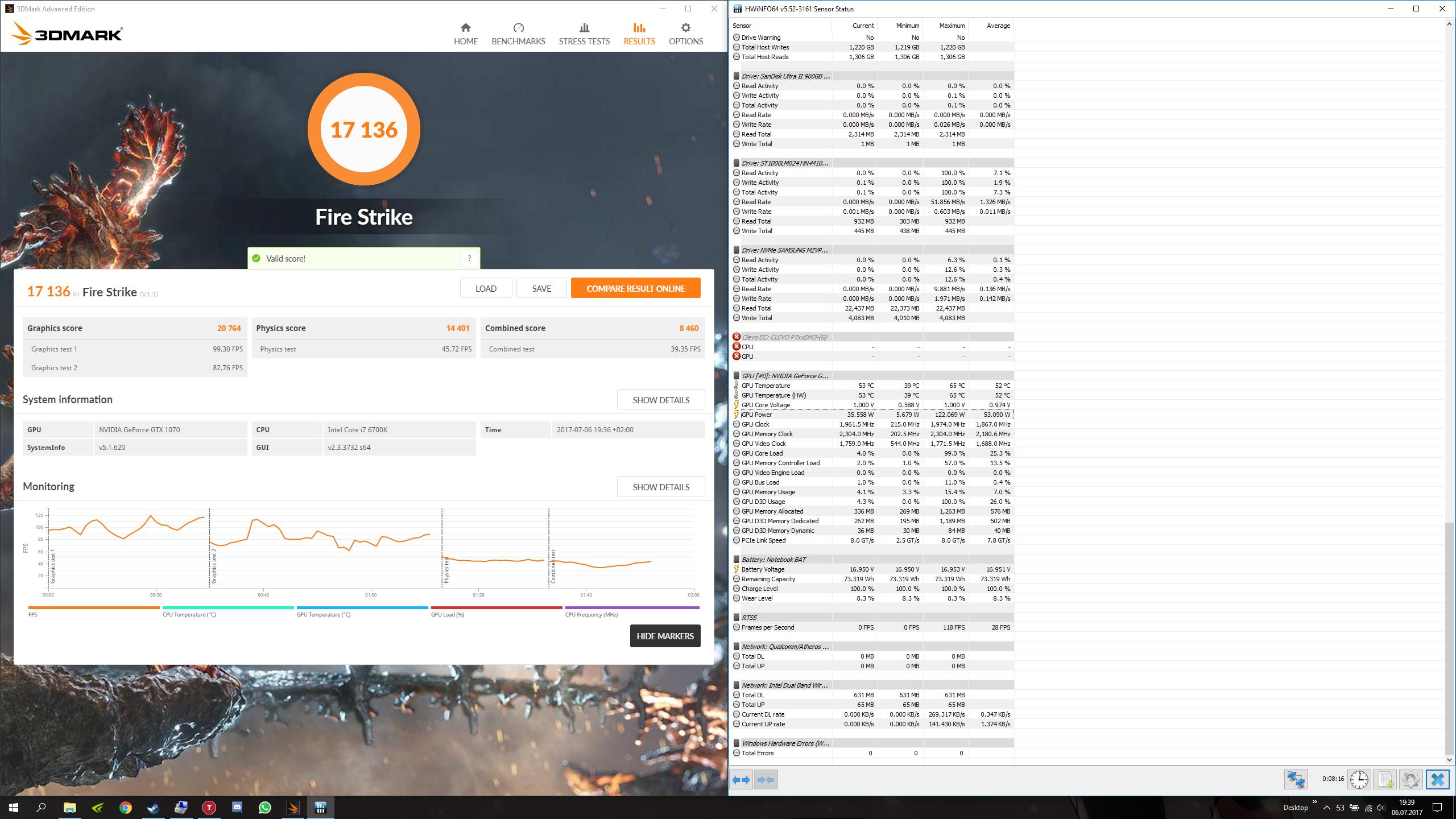Expand hidden system tray icons chevron
The image size is (1456, 819).
(1326, 808)
